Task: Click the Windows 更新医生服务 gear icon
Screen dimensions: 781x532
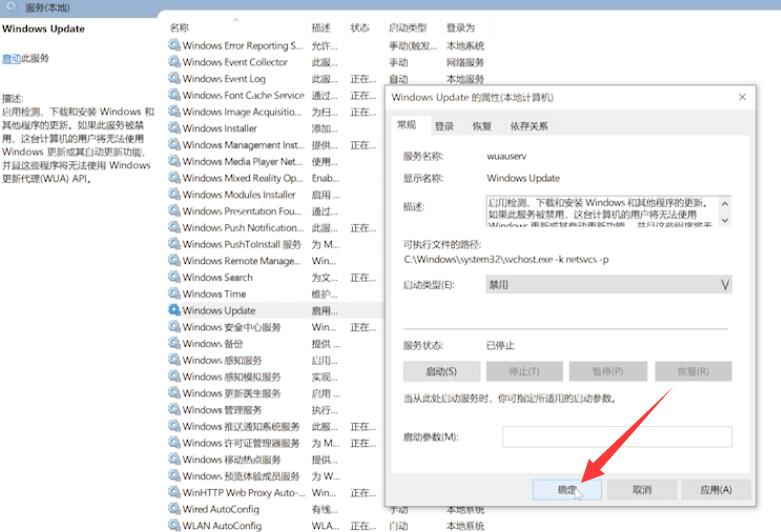Action: (x=174, y=393)
